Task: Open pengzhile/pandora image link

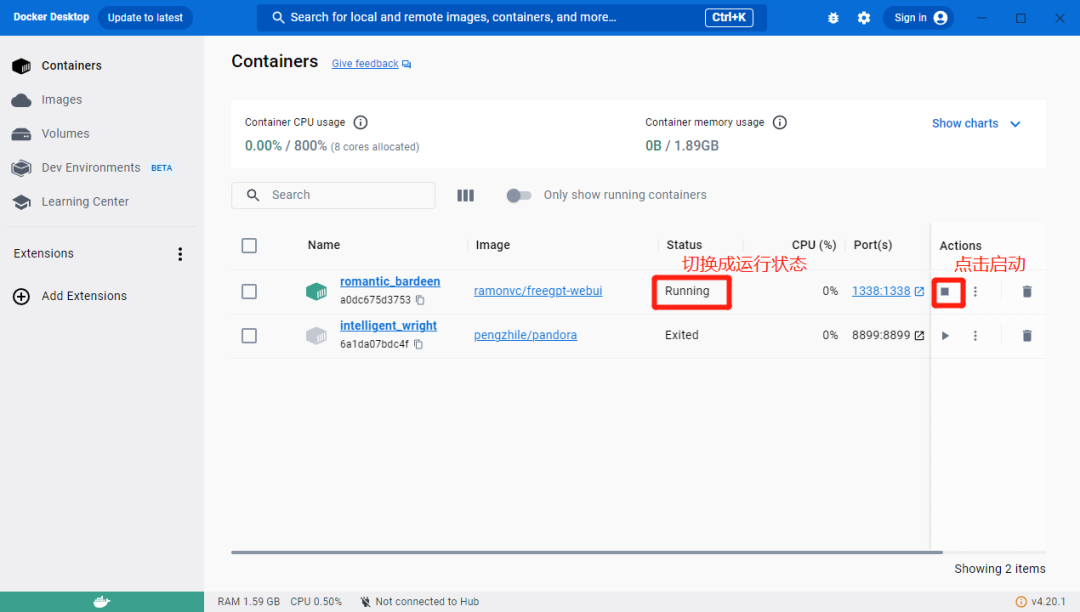Action: pos(526,335)
